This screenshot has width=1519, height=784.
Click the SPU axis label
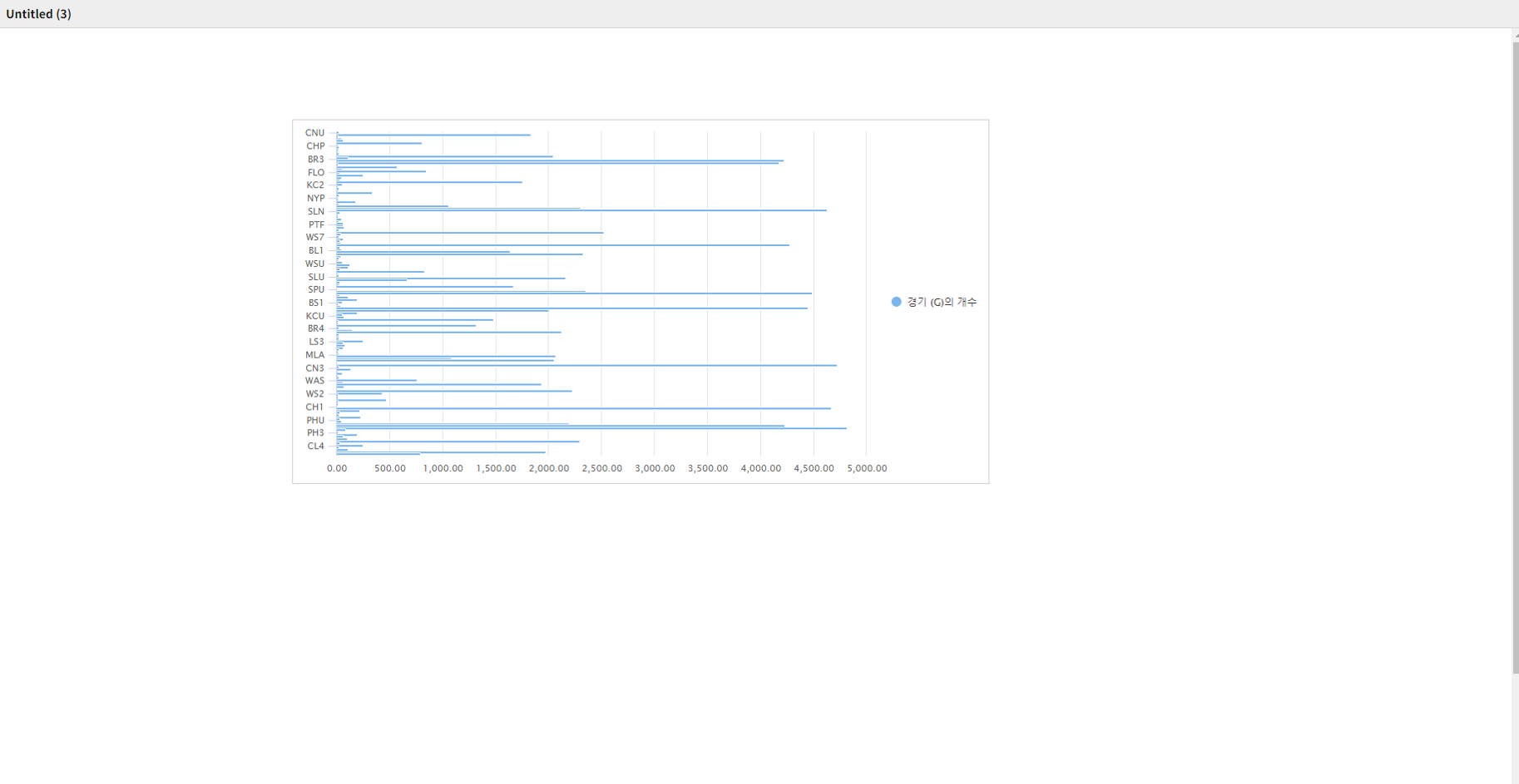[x=316, y=290]
